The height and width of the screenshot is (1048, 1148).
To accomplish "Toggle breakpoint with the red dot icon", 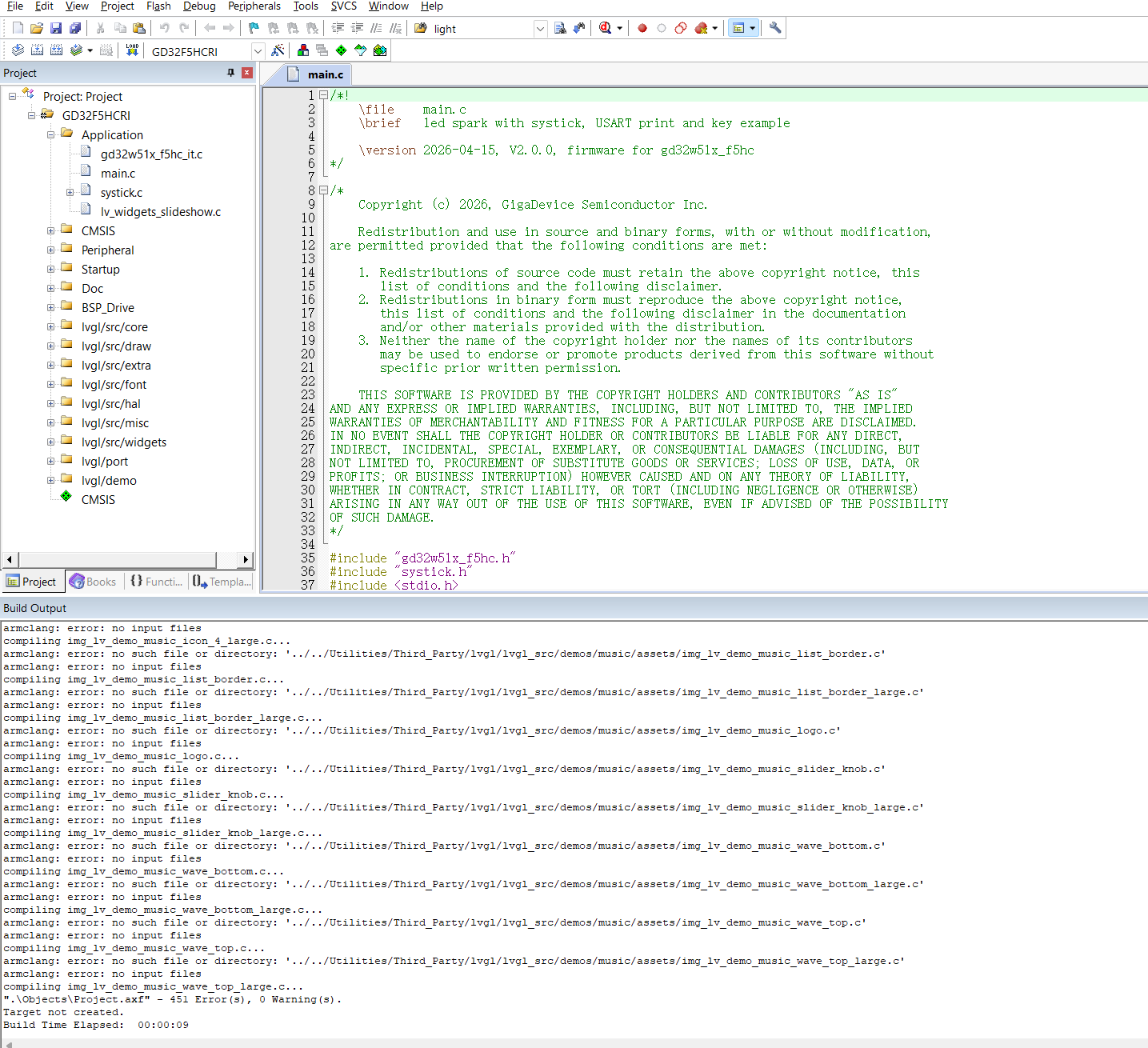I will pyautogui.click(x=642, y=28).
